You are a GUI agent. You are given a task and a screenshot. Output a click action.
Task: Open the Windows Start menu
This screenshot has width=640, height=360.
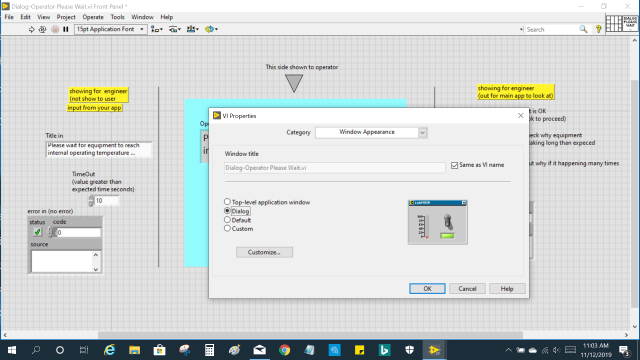[x=12, y=350]
